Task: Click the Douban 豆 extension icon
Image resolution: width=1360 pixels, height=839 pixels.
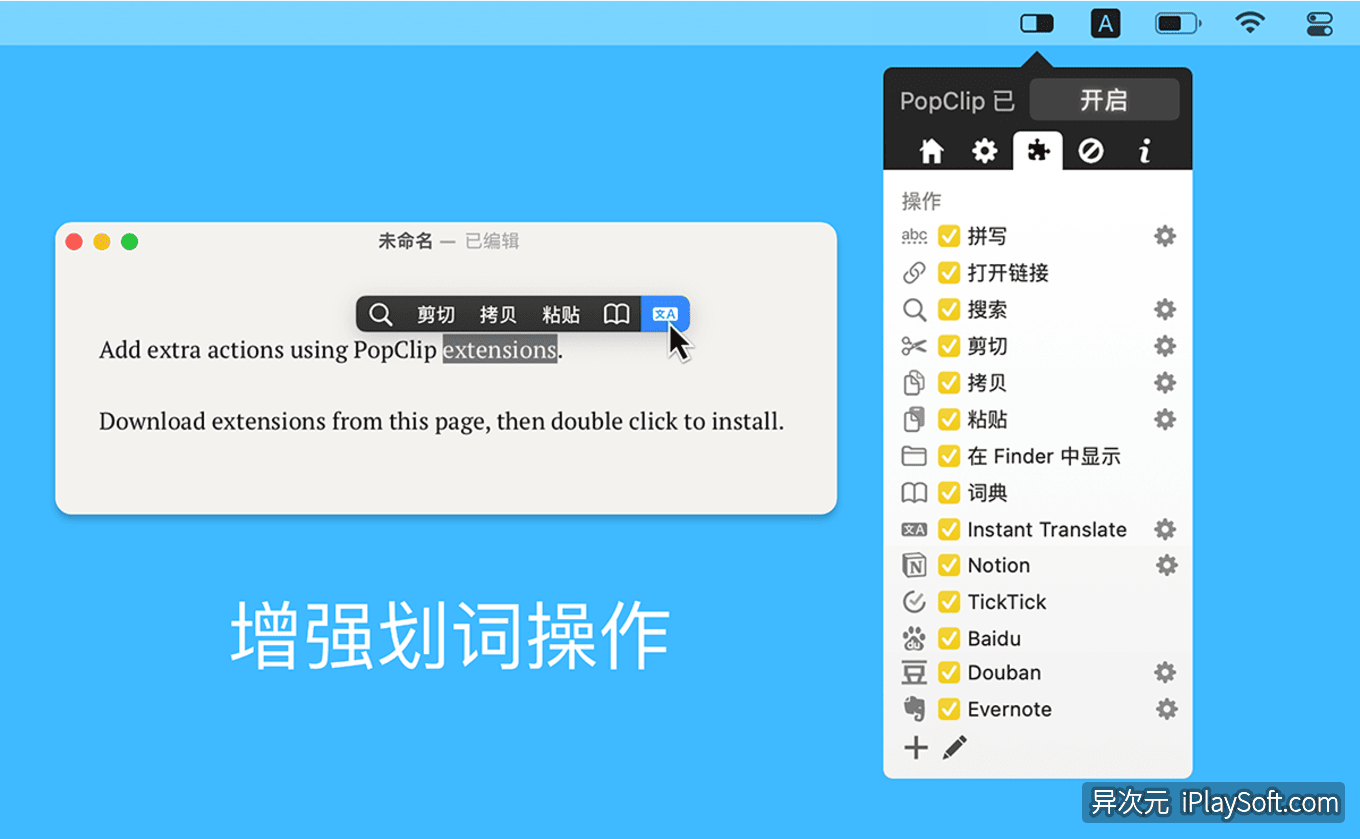Action: tap(914, 673)
